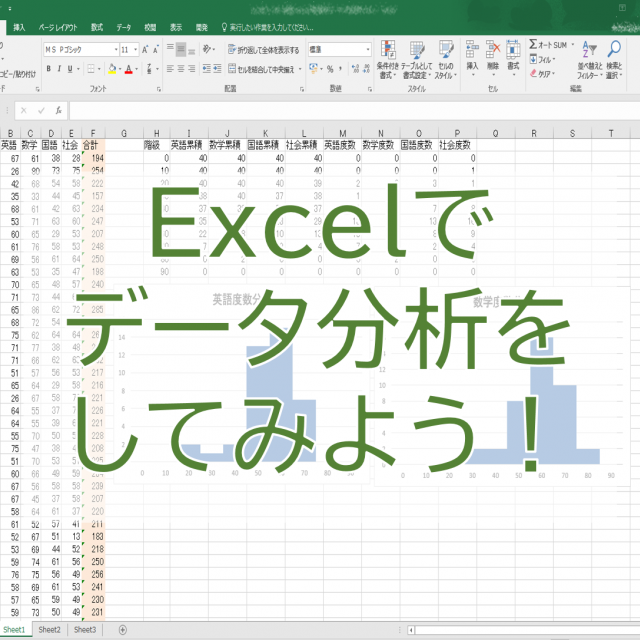This screenshot has width=640, height=640.
Task: Open the font size 11 dropdown
Action: pos(135,50)
